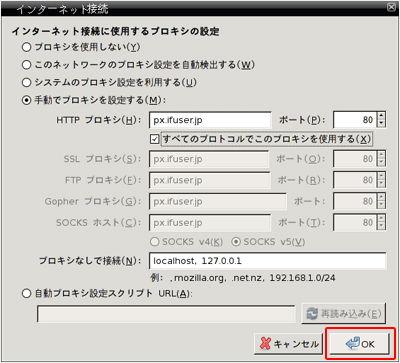Click the Gopher プロキシ host field
The width and height of the screenshot is (400, 363).
click(218, 202)
